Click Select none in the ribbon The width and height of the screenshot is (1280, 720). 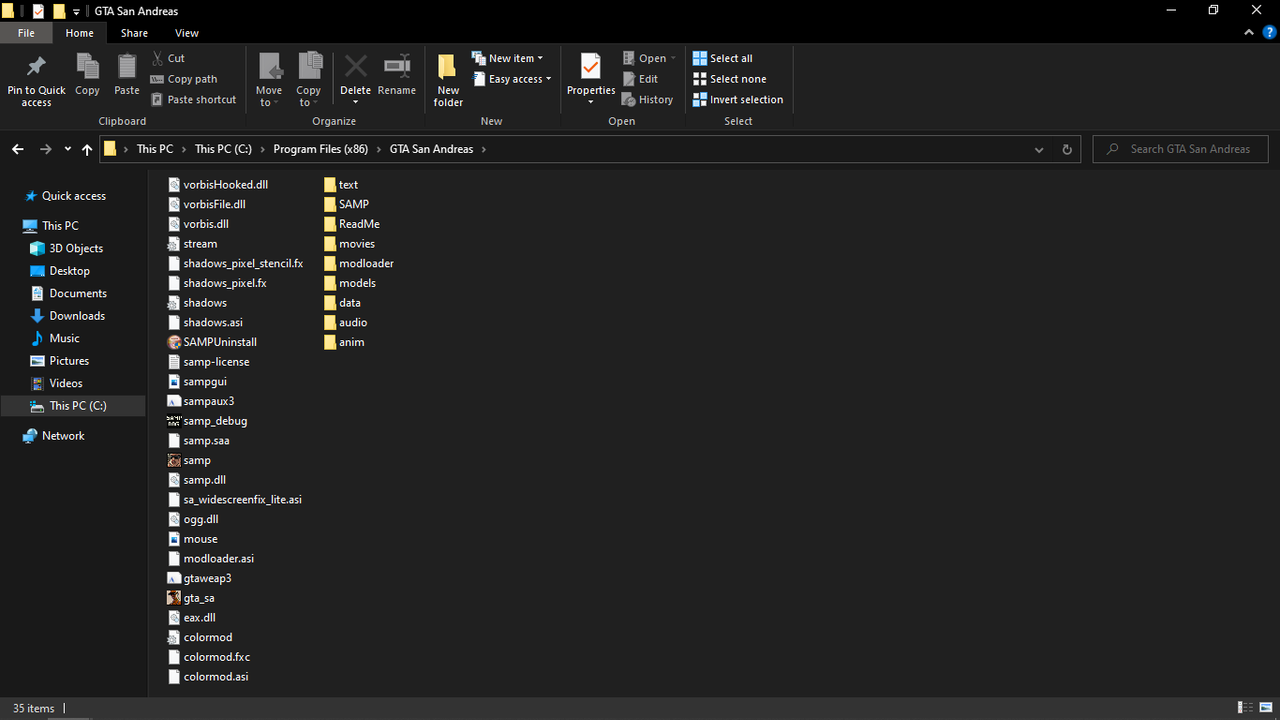coord(730,79)
